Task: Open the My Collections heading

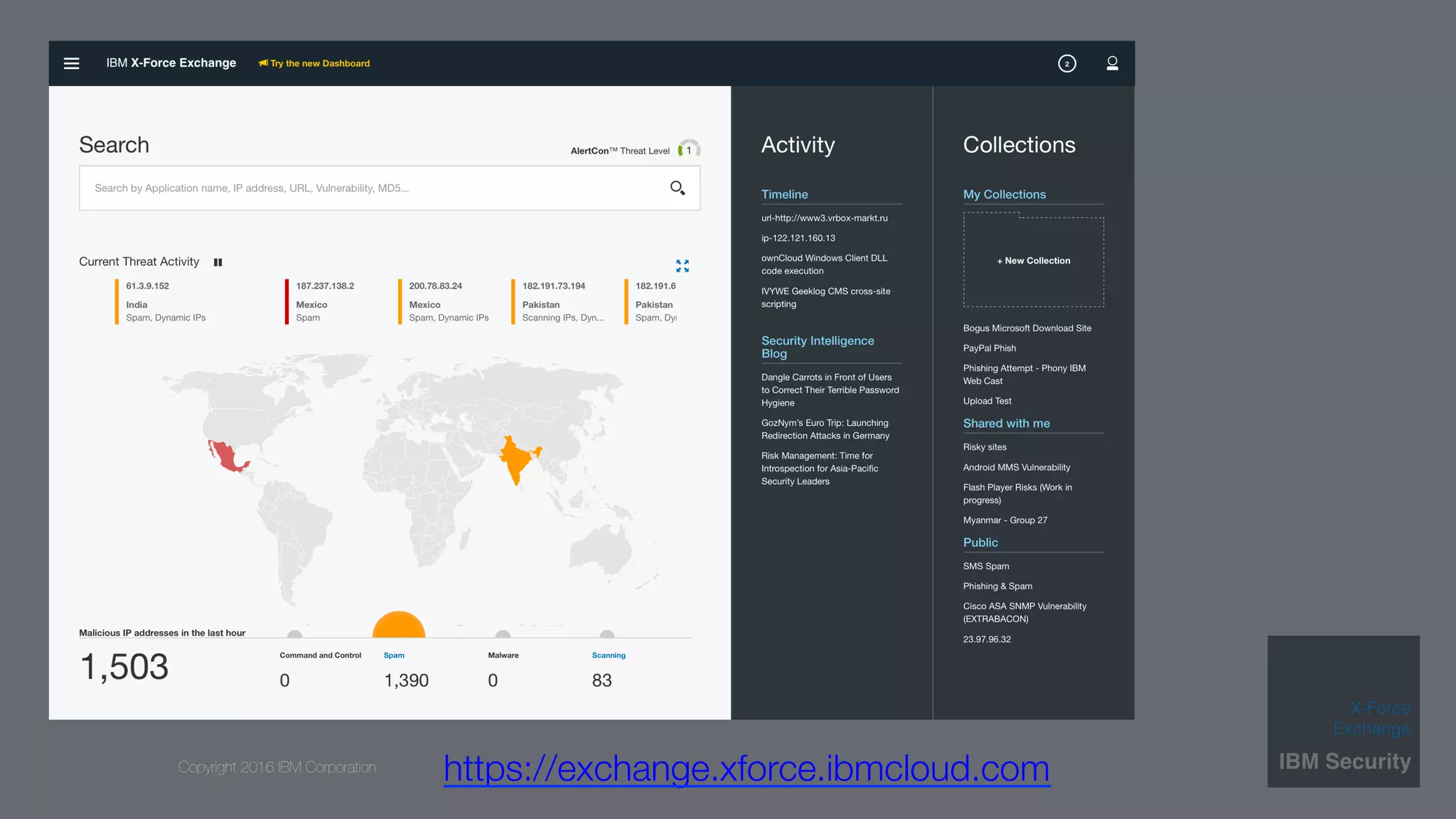Action: [x=1004, y=194]
